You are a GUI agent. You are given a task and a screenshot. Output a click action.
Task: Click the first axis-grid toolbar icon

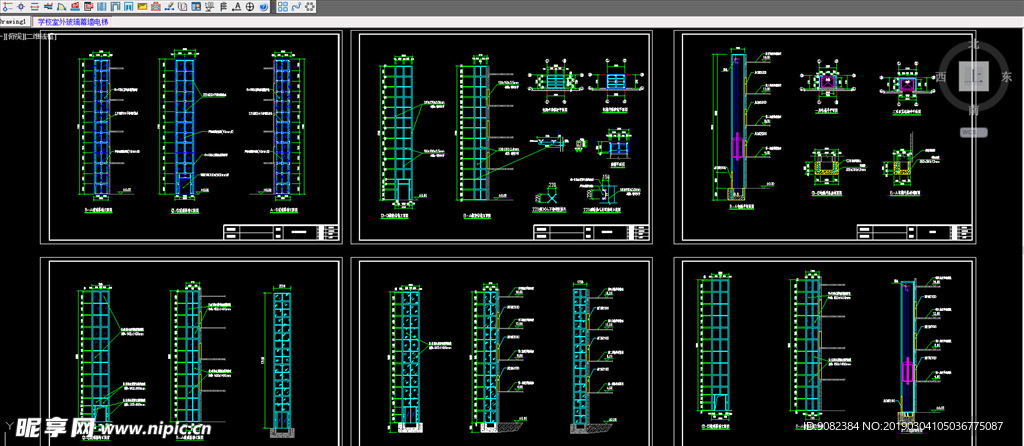click(x=7, y=6)
